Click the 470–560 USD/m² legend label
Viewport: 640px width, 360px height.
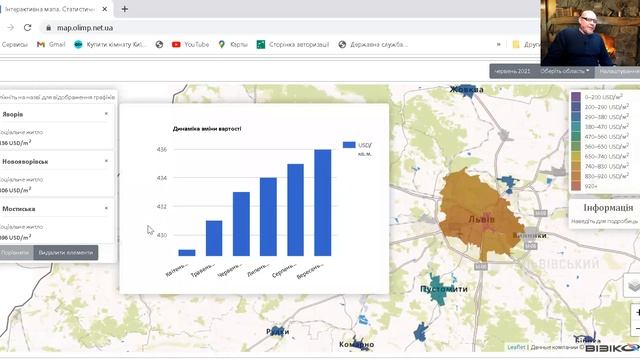[606, 136]
